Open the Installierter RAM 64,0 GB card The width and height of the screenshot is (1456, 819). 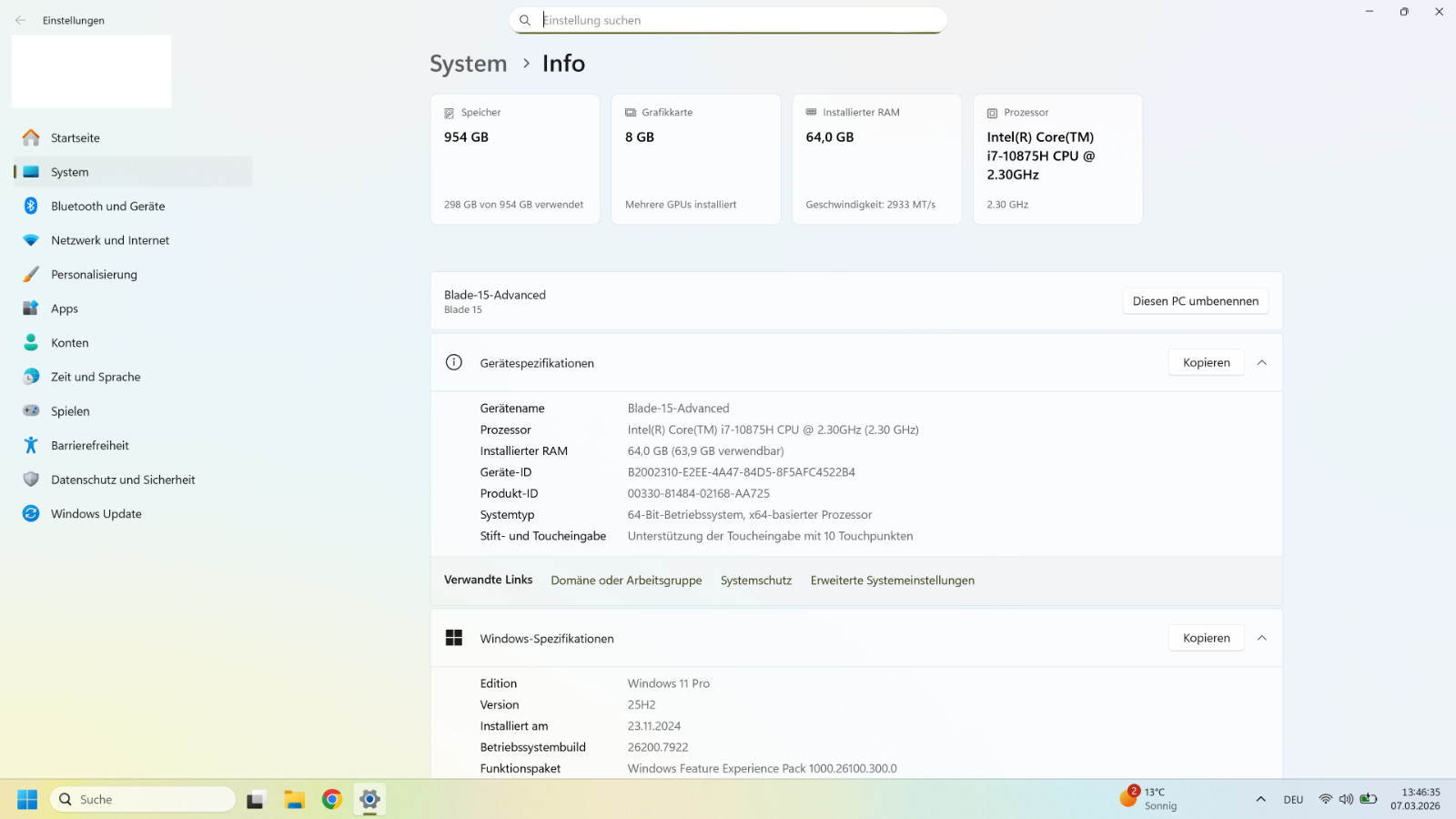coord(877,159)
